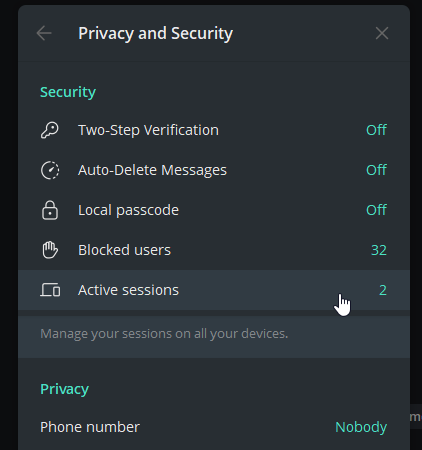The height and width of the screenshot is (450, 422).
Task: Open the Active sessions entry
Action: pos(214,290)
